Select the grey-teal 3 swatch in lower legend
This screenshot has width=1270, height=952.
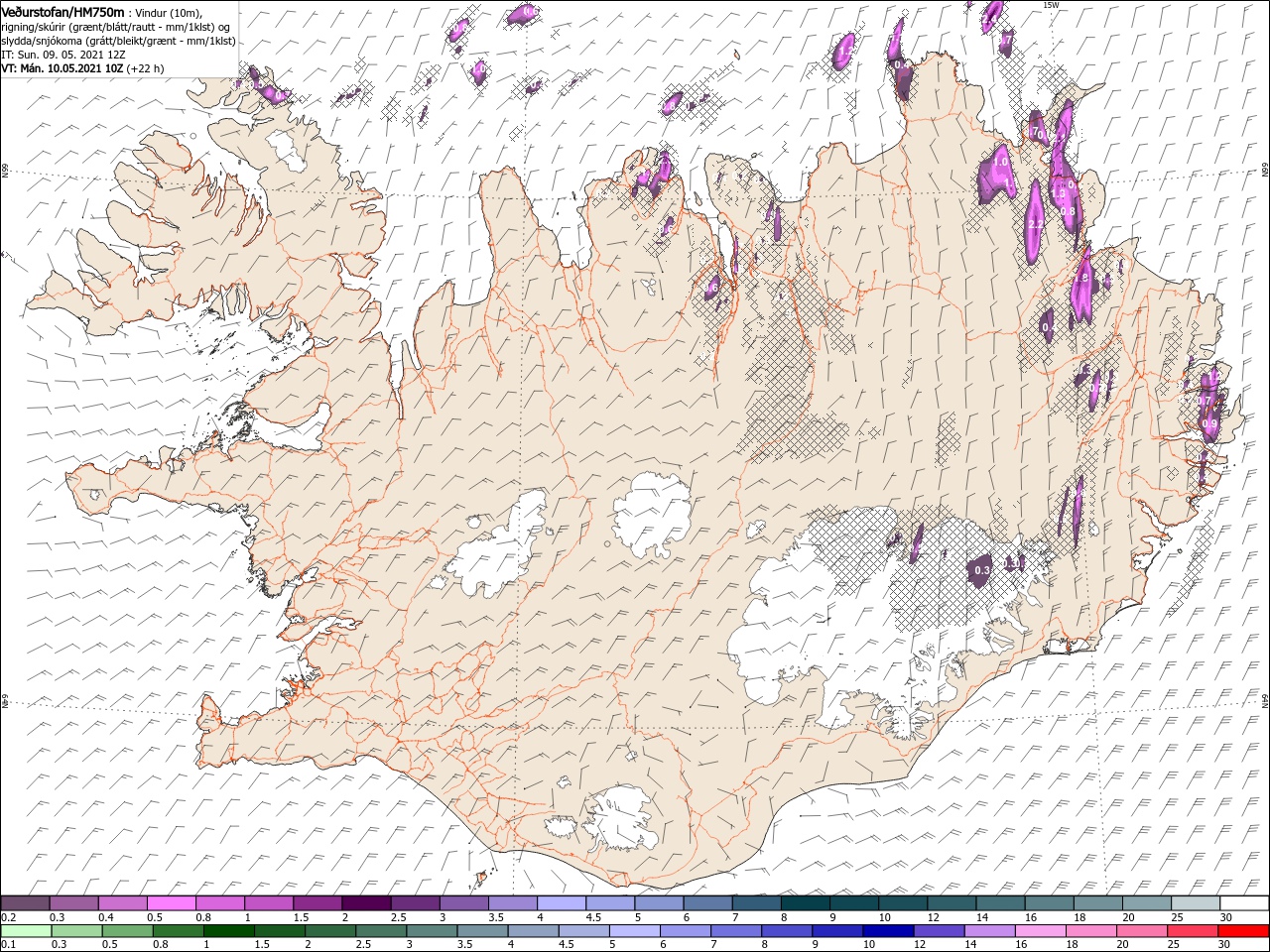pyautogui.click(x=433, y=931)
